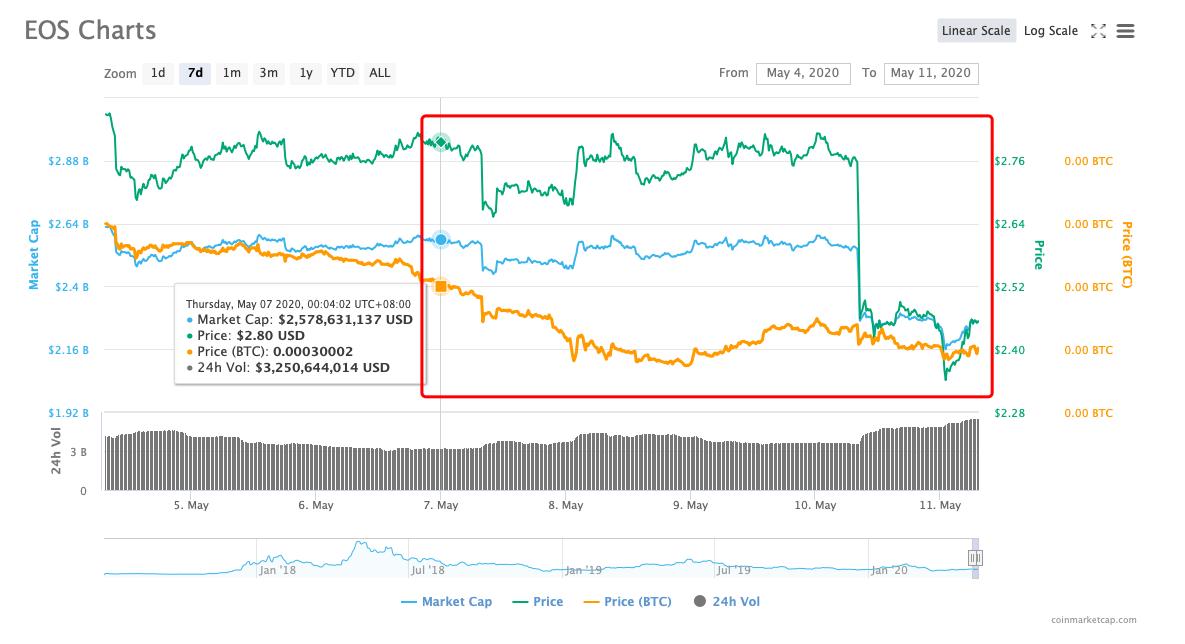Zoom chart to 1m range
The height and width of the screenshot is (644, 1185).
tap(231, 73)
